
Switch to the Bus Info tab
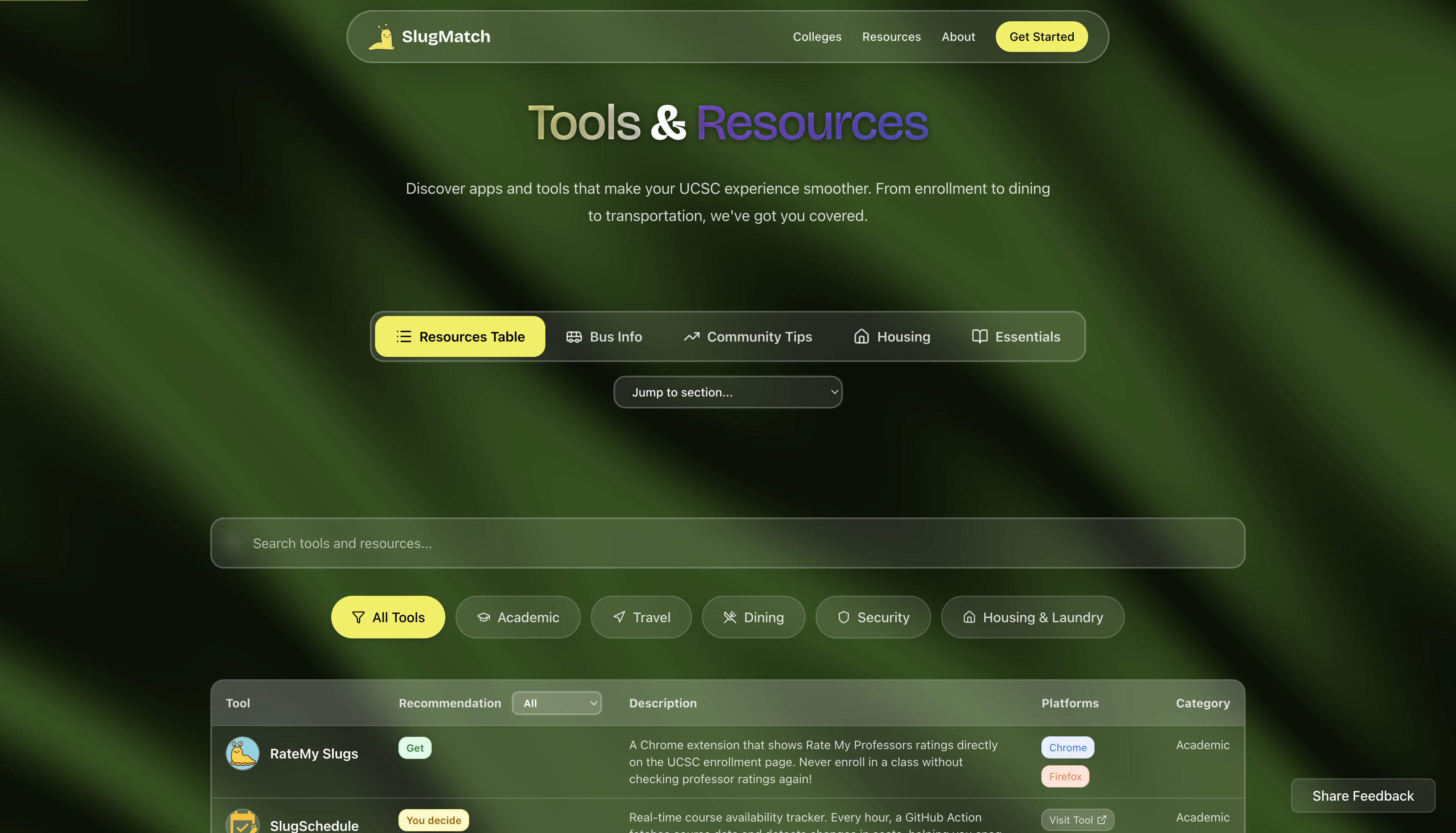point(604,336)
